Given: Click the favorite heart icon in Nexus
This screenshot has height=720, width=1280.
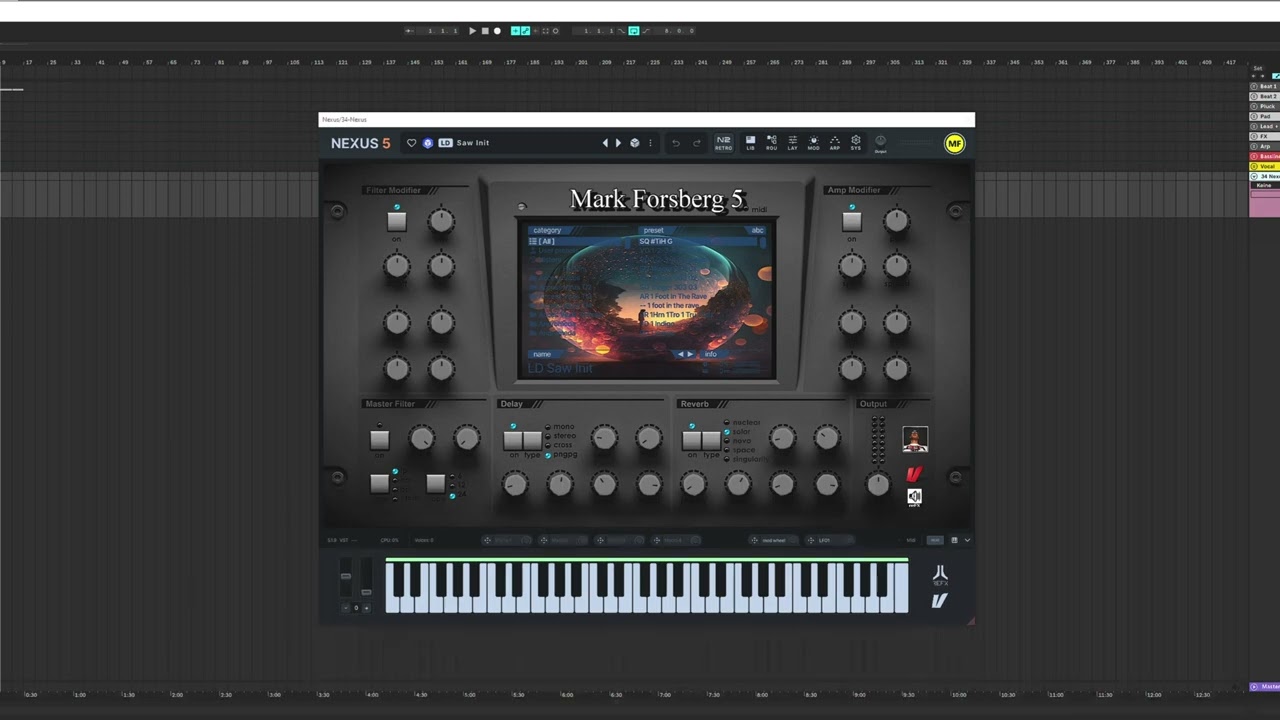Looking at the screenshot, I should point(411,143).
